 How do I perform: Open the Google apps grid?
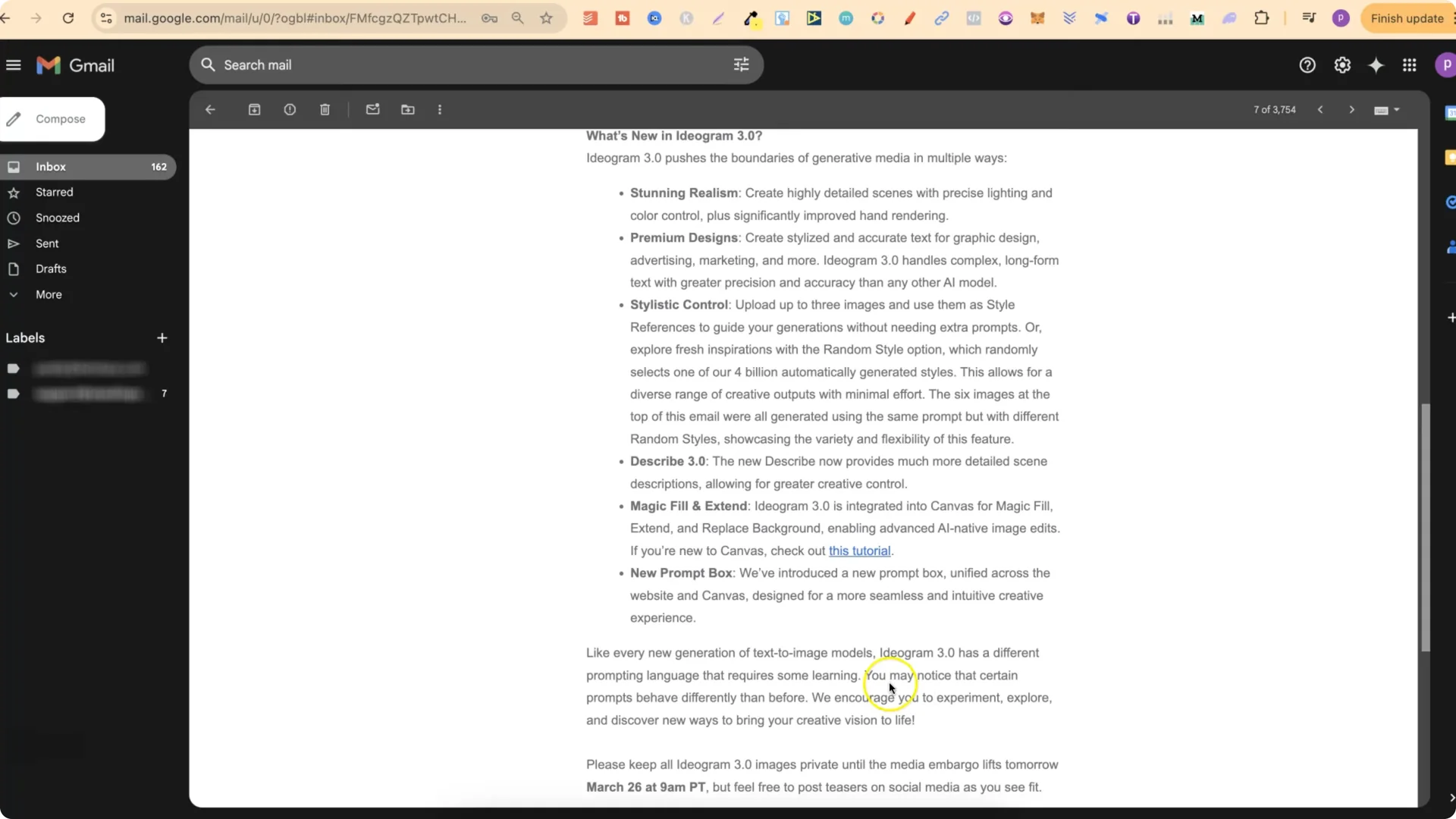[1410, 65]
